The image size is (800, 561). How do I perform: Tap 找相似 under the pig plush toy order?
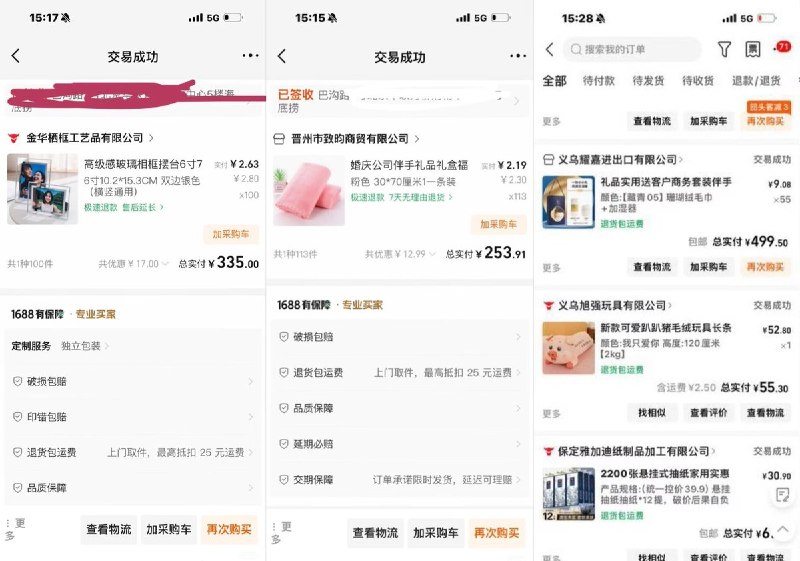pos(652,413)
